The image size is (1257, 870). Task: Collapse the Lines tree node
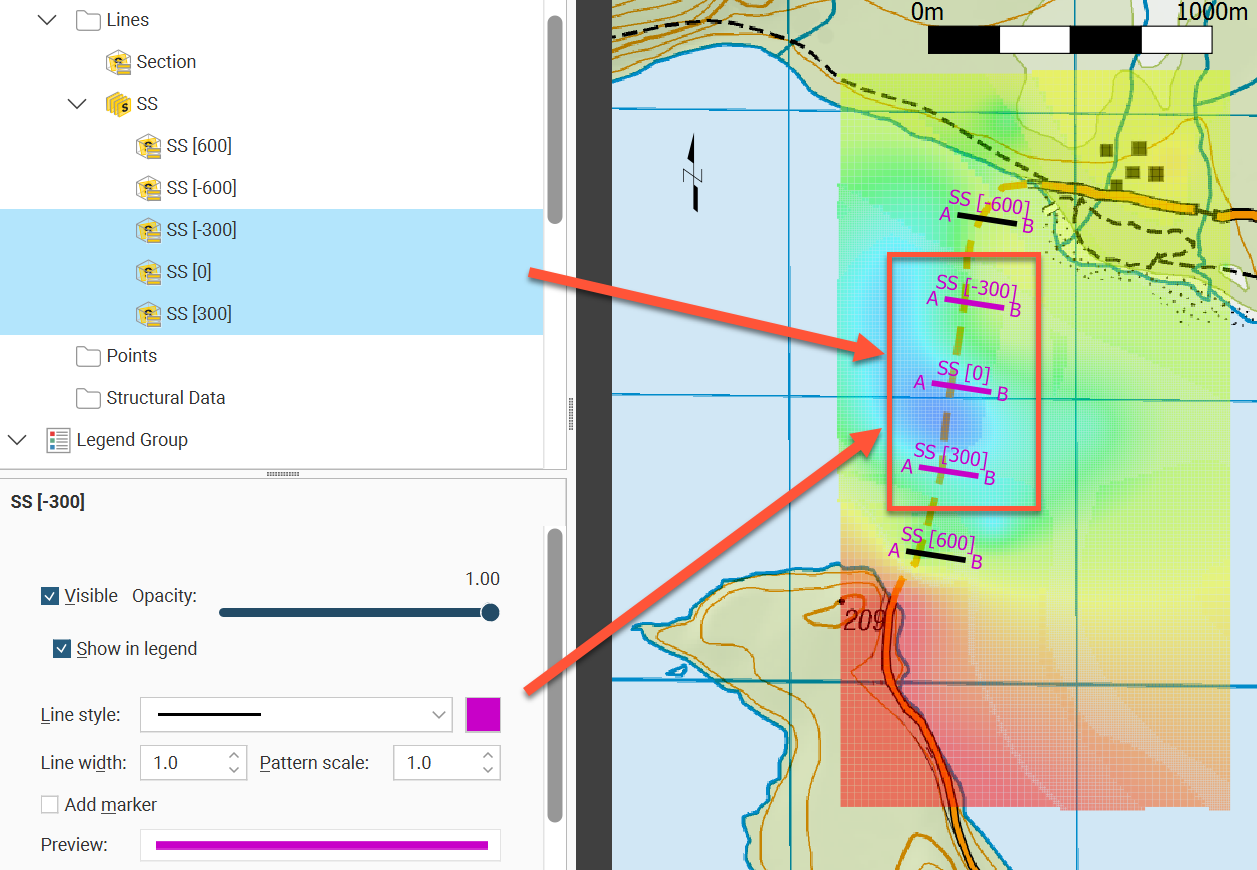click(46, 20)
